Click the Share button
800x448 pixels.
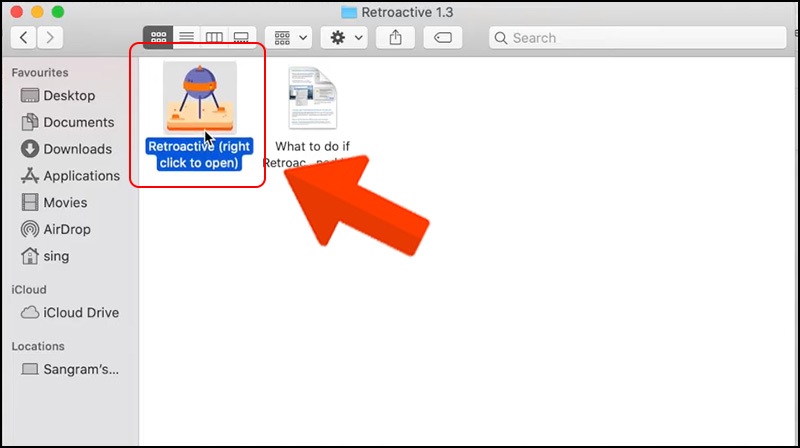point(395,38)
